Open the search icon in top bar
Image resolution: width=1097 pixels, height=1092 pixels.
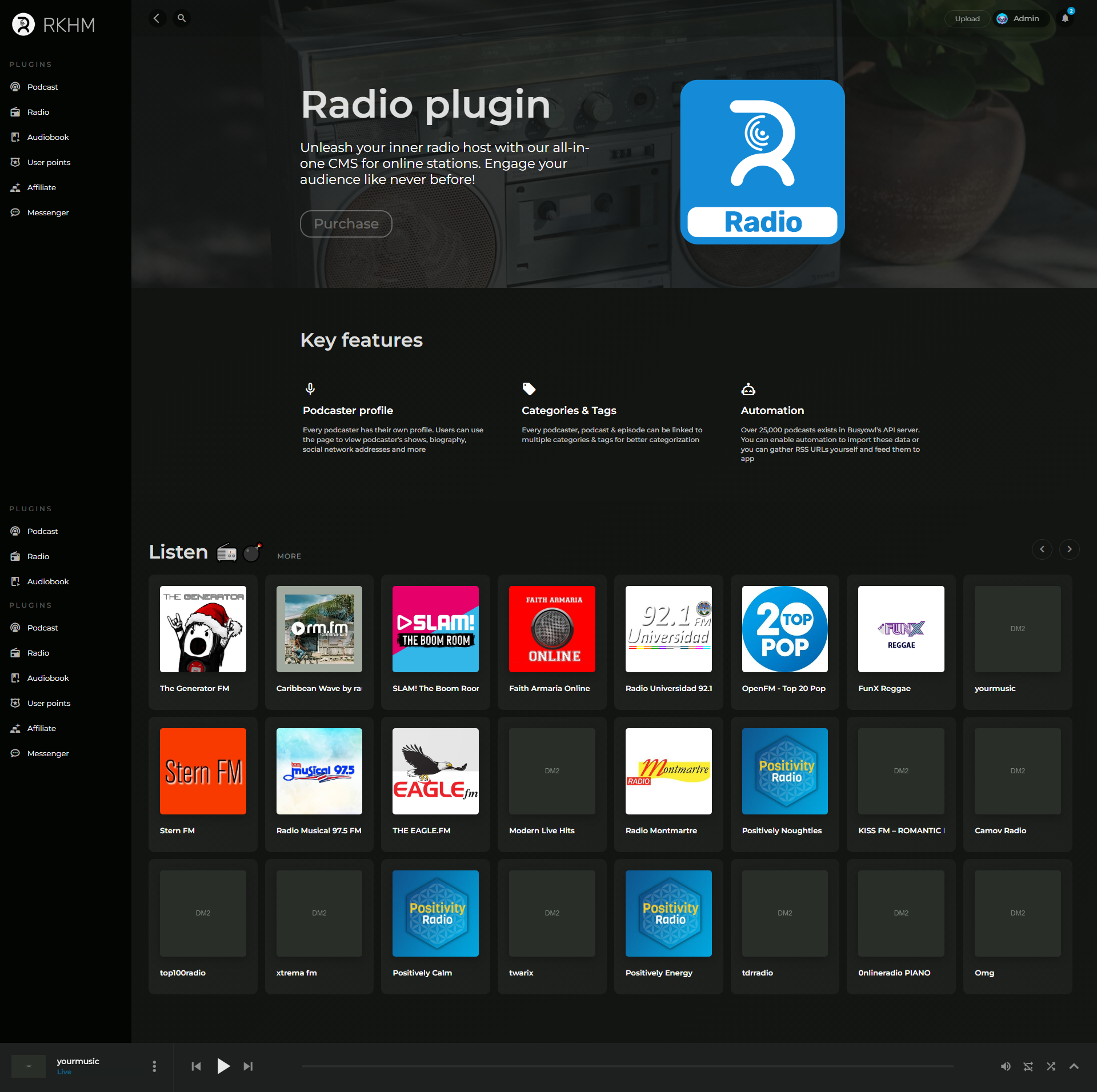click(181, 18)
